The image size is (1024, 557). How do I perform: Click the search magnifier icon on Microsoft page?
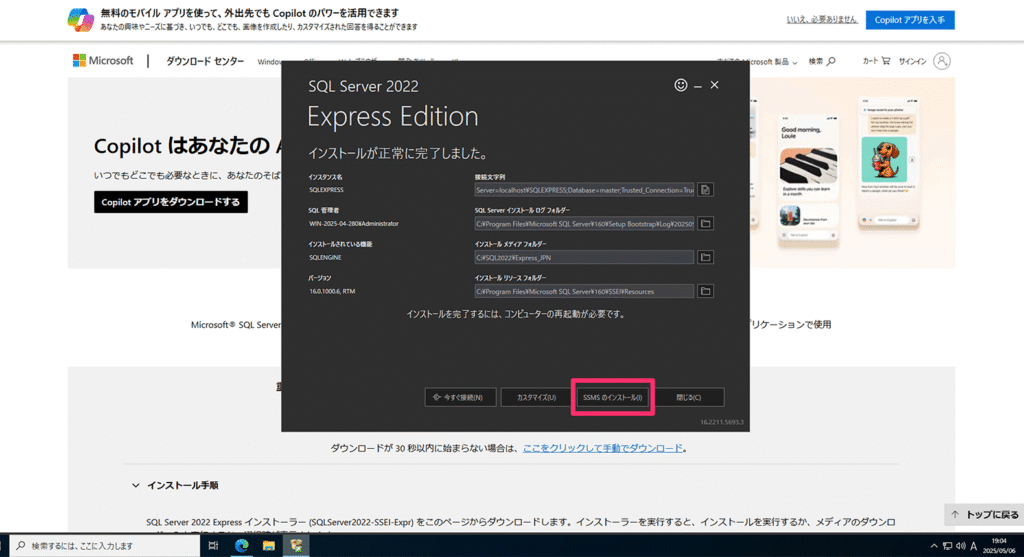click(831, 61)
